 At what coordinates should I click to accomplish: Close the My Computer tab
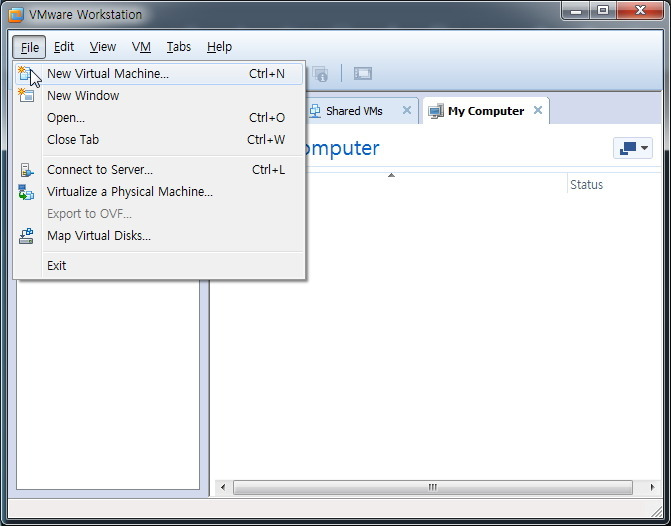point(538,110)
